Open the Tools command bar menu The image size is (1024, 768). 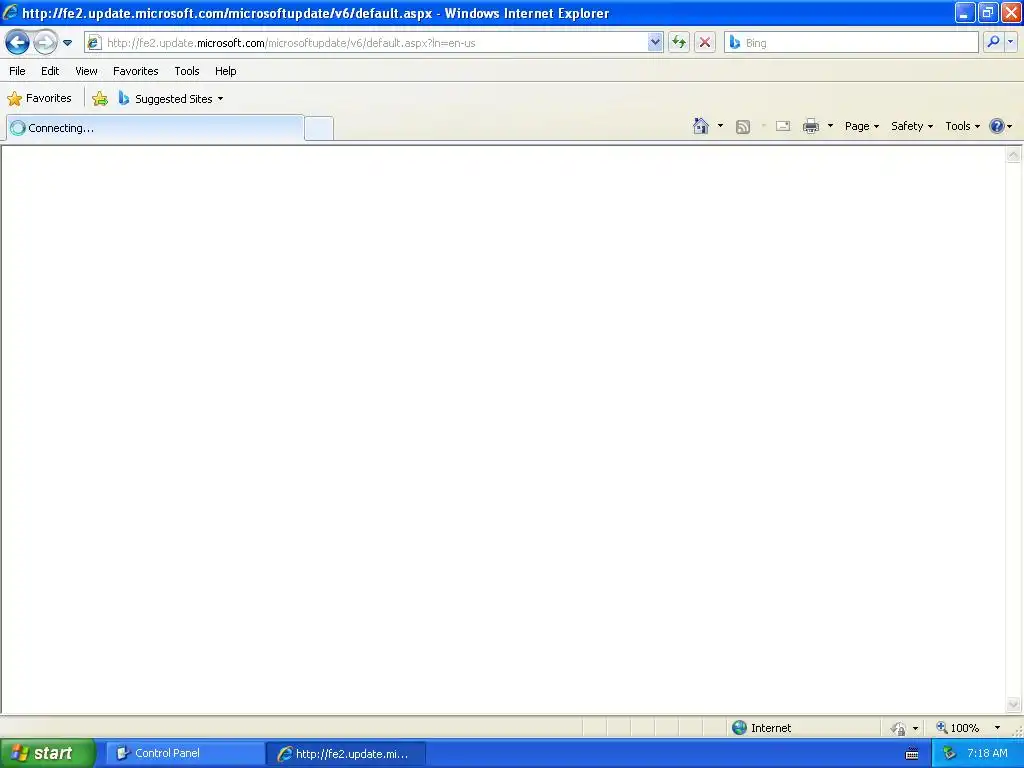pyautogui.click(x=962, y=126)
